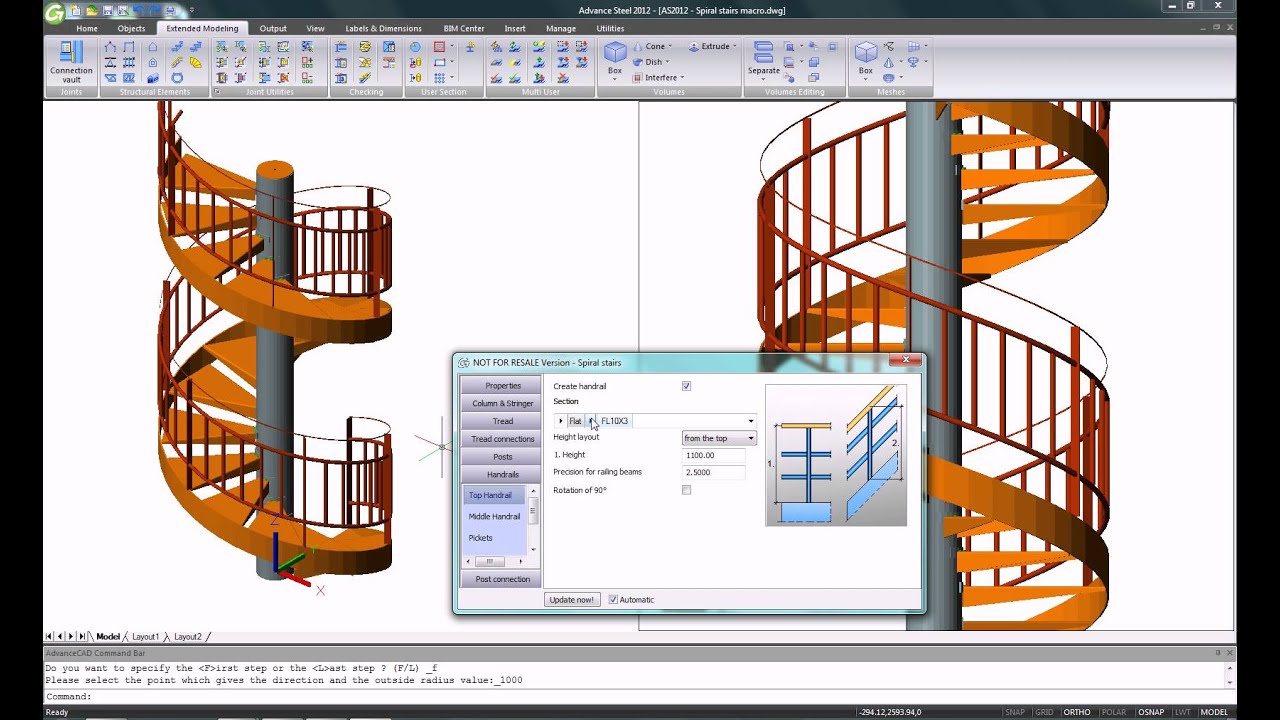Choose the Interfere volumes tool
The width and height of the screenshot is (1280, 720).
tap(656, 77)
